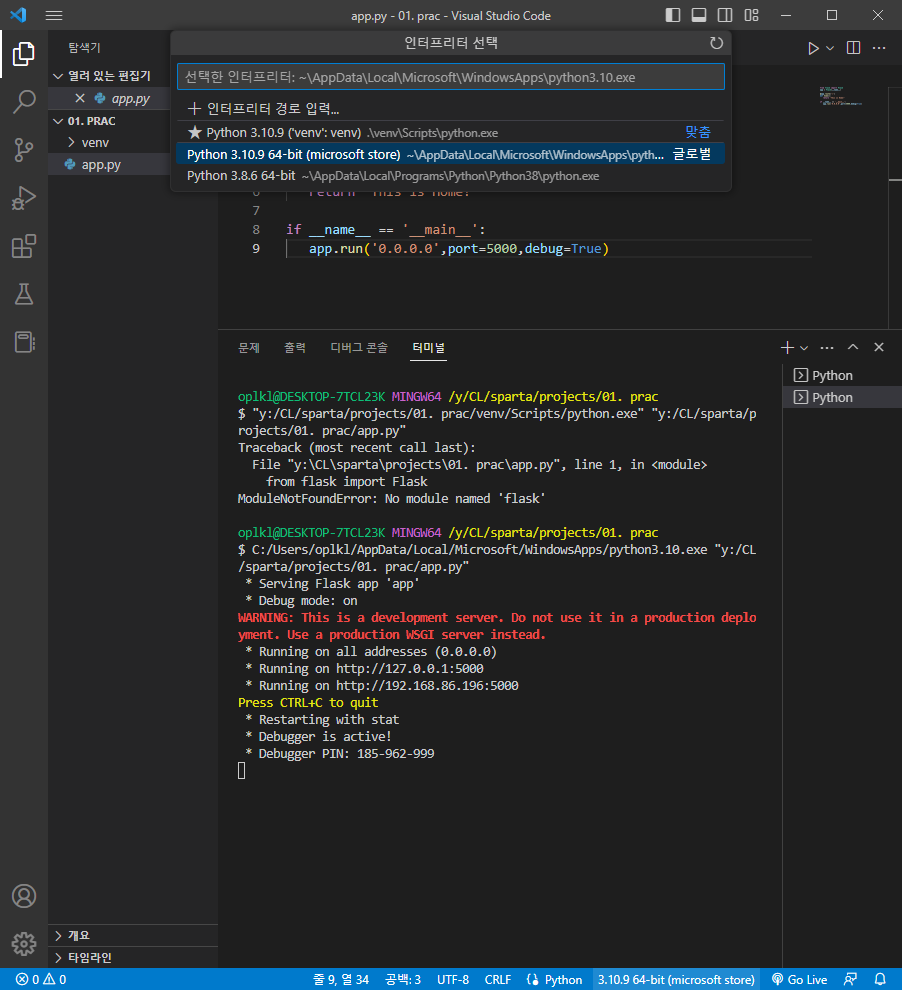Click line and column status 줄 9, 열 34
Viewport: 902px width, 990px height.
(x=341, y=979)
